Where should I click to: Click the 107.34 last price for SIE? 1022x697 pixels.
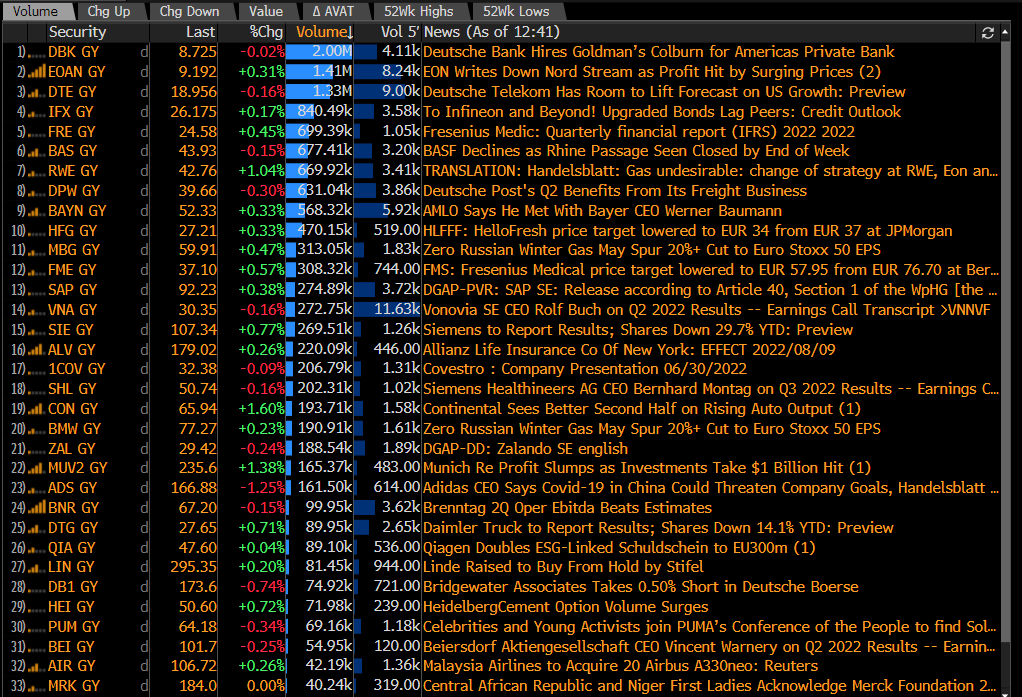(x=194, y=329)
